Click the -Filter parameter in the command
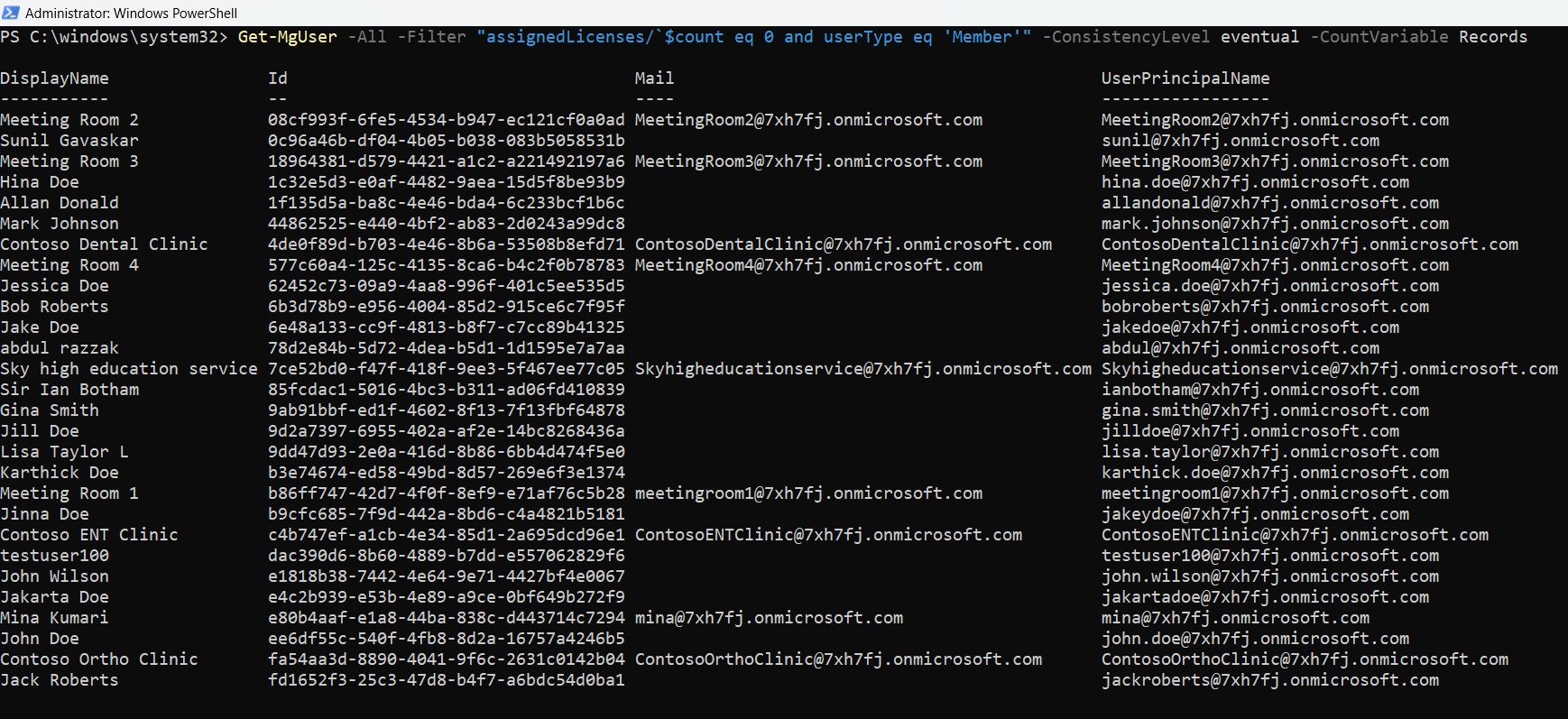Screen dimensions: 1568x719 432,37
